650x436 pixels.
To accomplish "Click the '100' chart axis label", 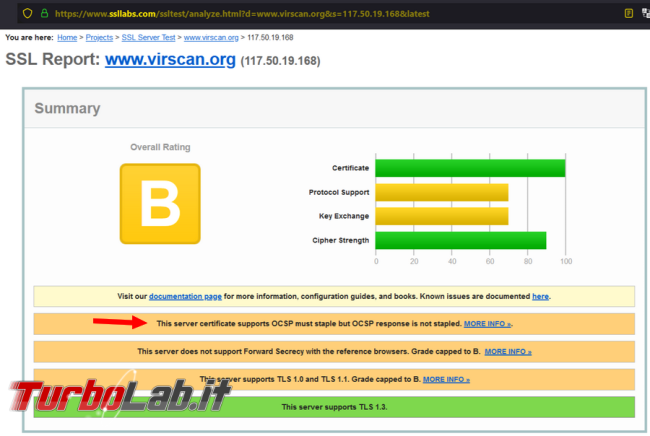I will click(x=566, y=261).
